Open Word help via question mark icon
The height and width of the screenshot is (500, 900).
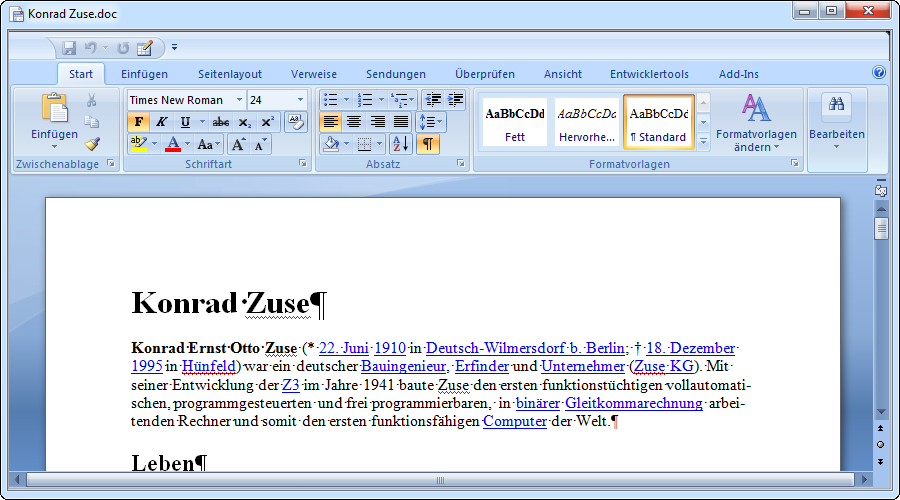click(x=879, y=73)
